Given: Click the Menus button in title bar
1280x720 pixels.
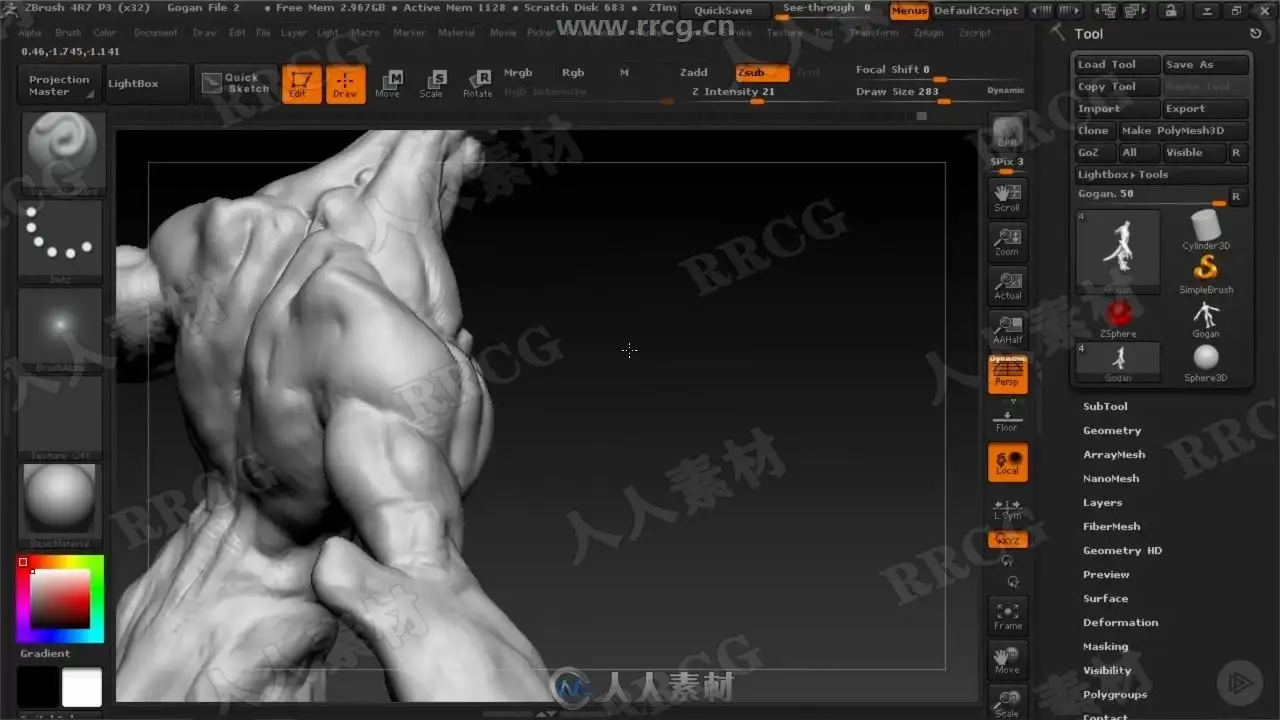Looking at the screenshot, I should pyautogui.click(x=909, y=11).
